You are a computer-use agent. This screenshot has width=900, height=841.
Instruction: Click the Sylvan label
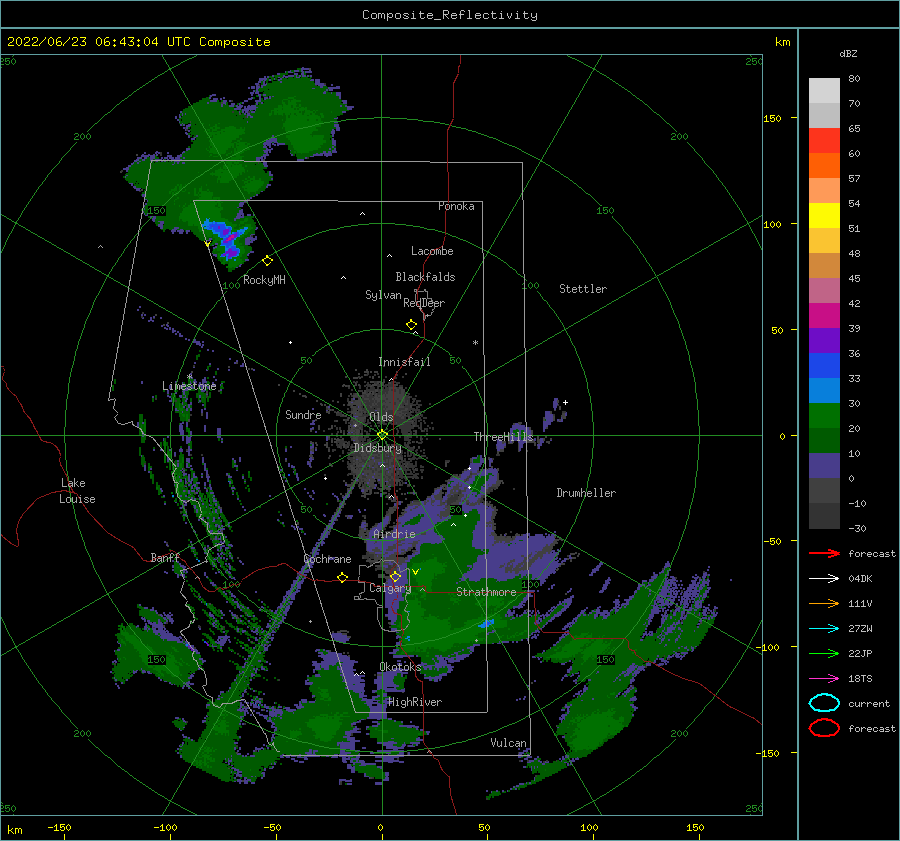pos(383,295)
